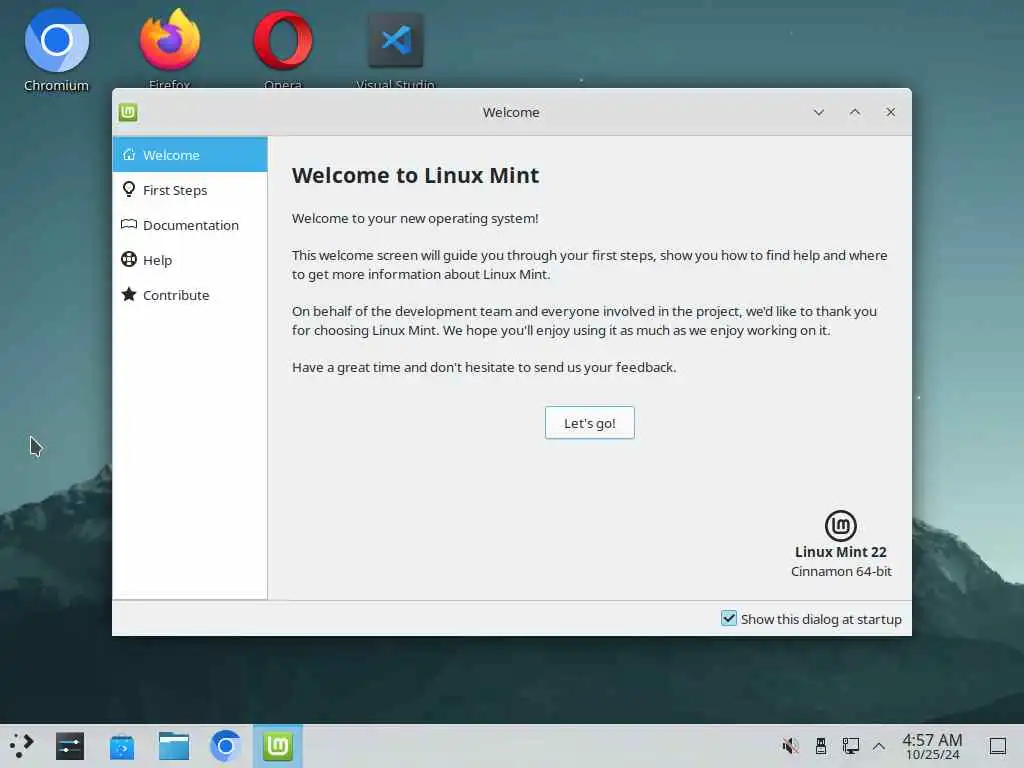Open the network connections tray icon

tap(850, 746)
